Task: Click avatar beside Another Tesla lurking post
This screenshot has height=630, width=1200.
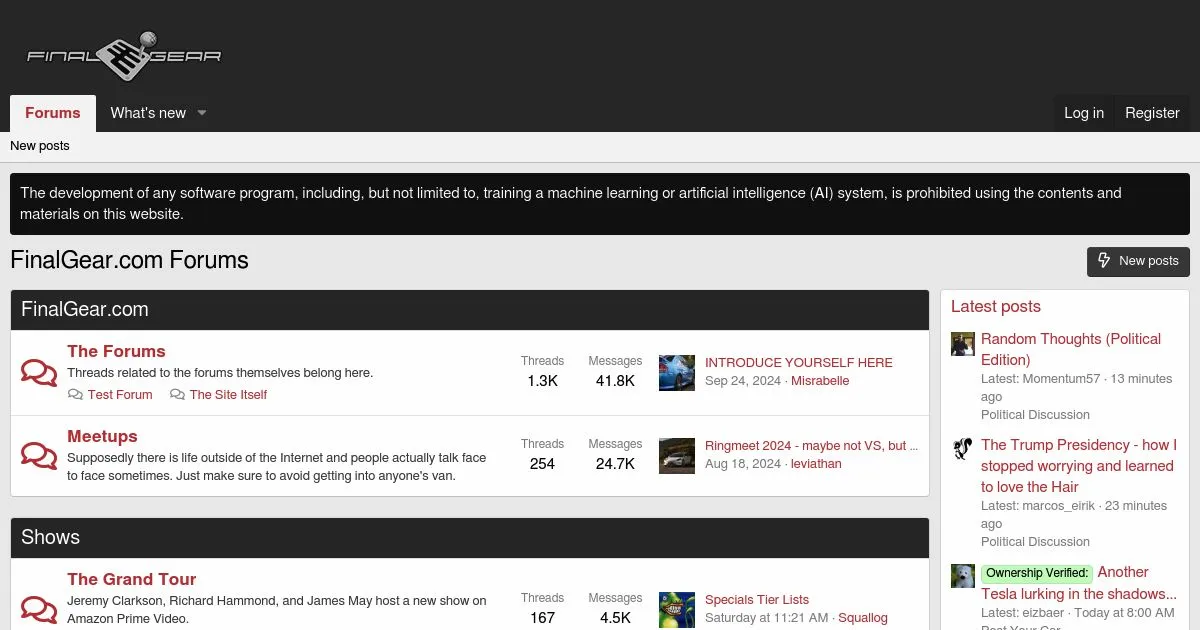Action: (x=963, y=576)
